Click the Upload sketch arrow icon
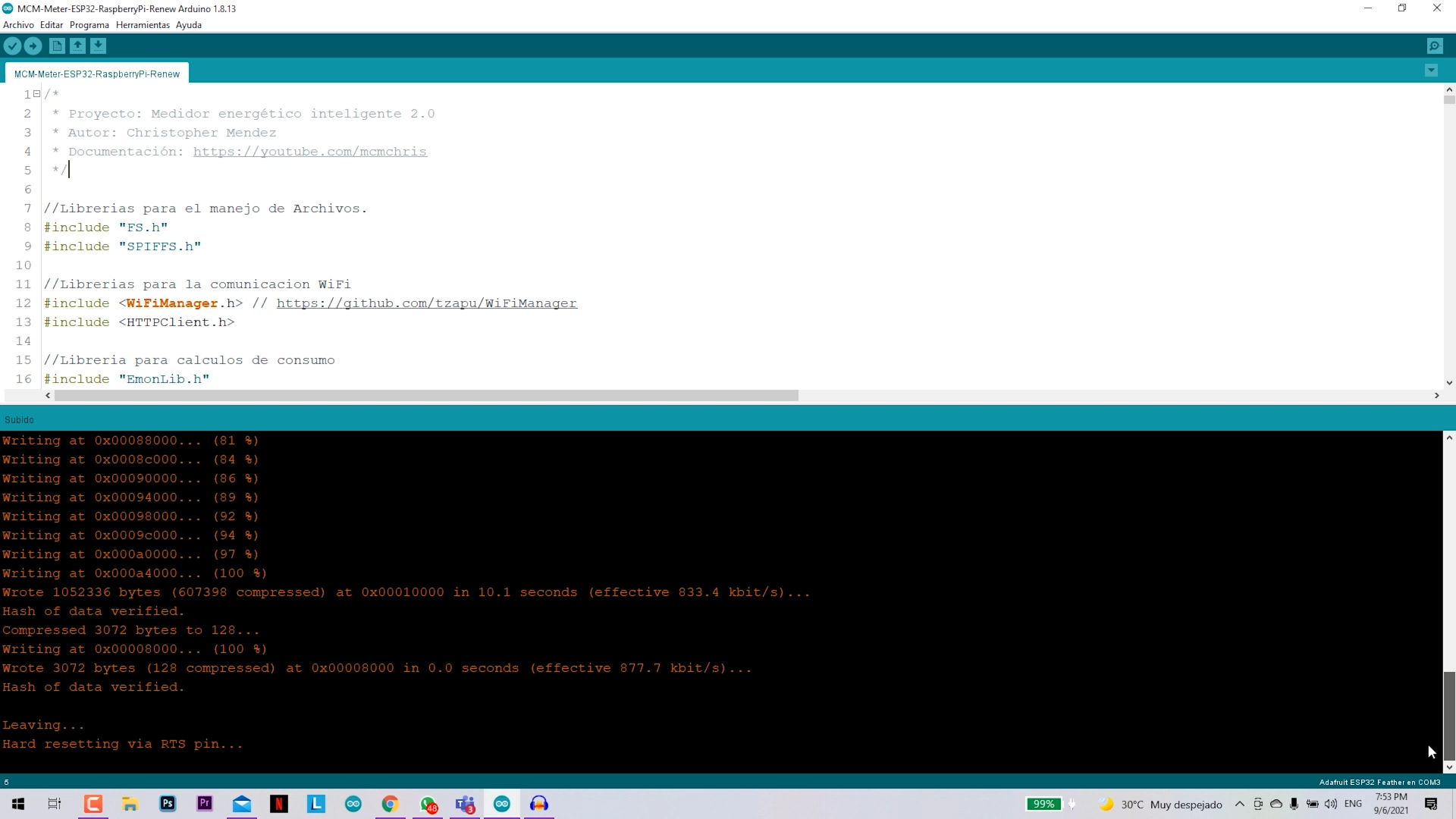1456x819 pixels. [33, 46]
